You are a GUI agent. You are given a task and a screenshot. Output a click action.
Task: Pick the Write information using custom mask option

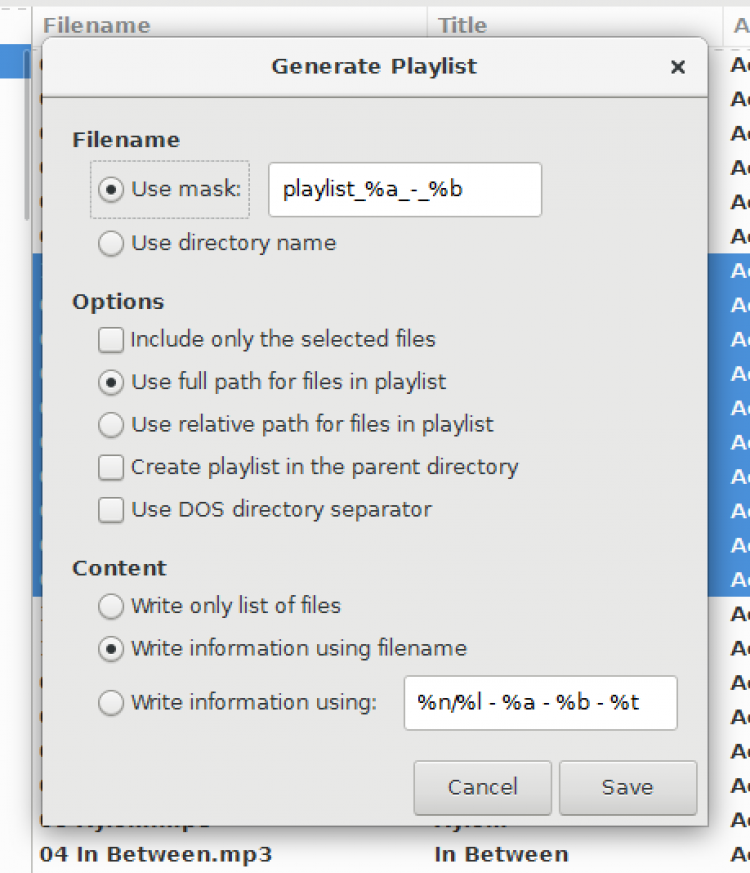click(x=113, y=703)
